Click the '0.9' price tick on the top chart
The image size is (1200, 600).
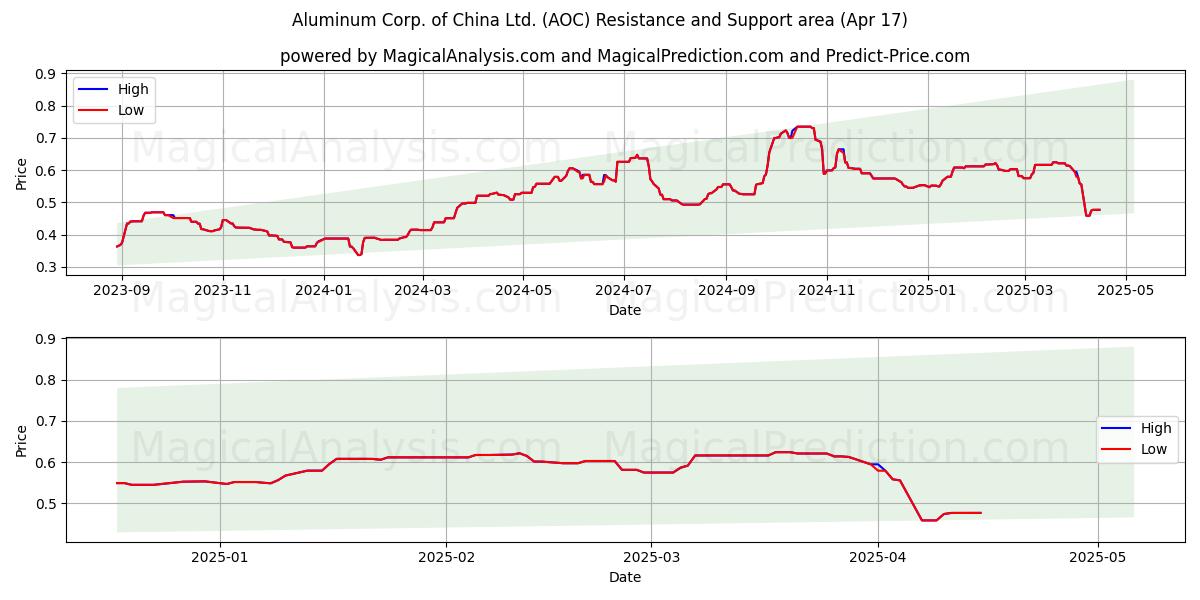tap(46, 74)
